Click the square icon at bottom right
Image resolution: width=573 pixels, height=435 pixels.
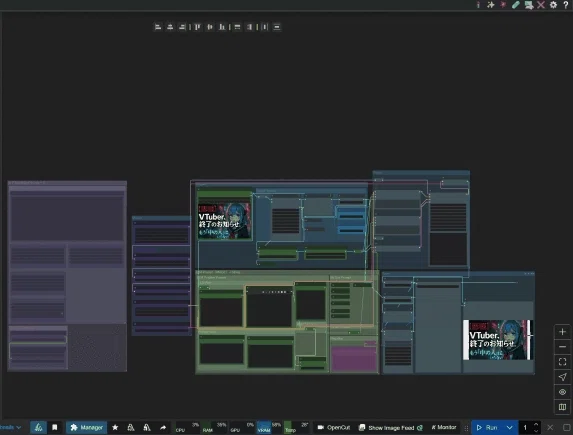(566, 427)
